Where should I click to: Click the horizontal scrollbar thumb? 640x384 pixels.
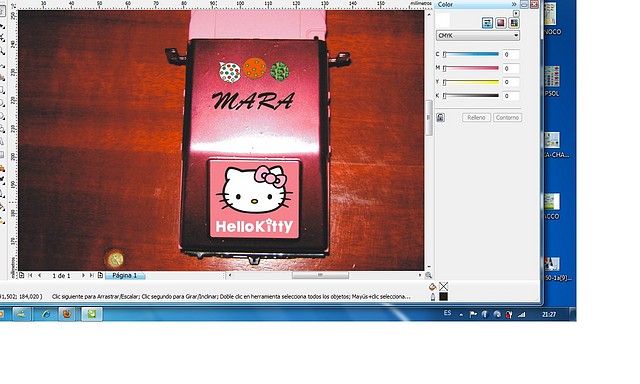coord(320,275)
